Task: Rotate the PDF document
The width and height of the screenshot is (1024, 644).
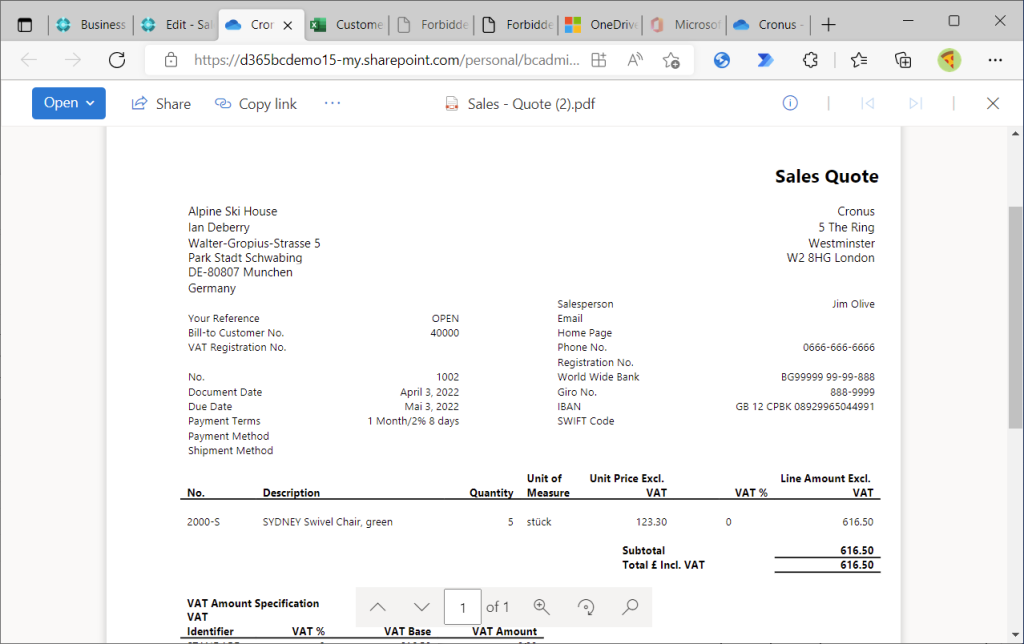Action: click(586, 607)
